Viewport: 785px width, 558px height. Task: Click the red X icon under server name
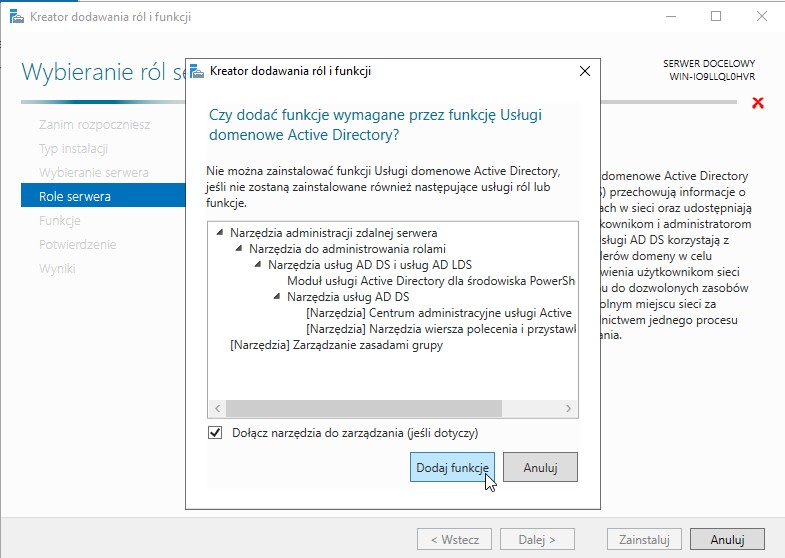pyautogui.click(x=757, y=103)
